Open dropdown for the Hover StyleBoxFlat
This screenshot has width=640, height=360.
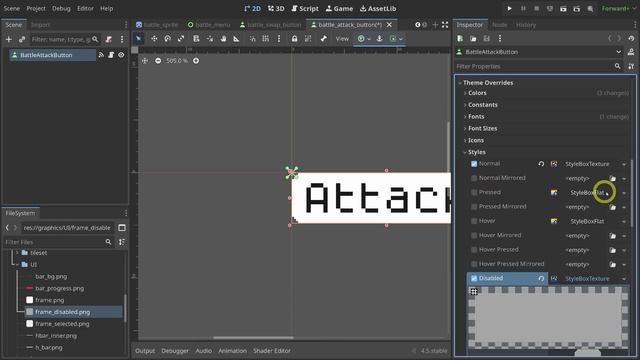624,221
